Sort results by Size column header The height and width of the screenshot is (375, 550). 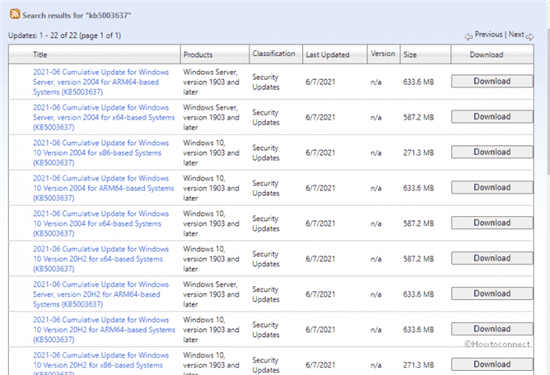click(x=410, y=54)
